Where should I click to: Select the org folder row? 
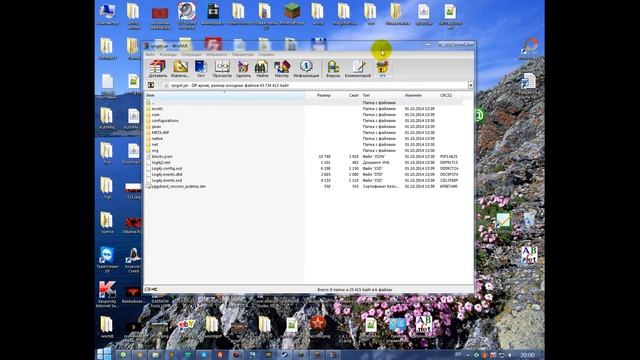tap(304, 151)
